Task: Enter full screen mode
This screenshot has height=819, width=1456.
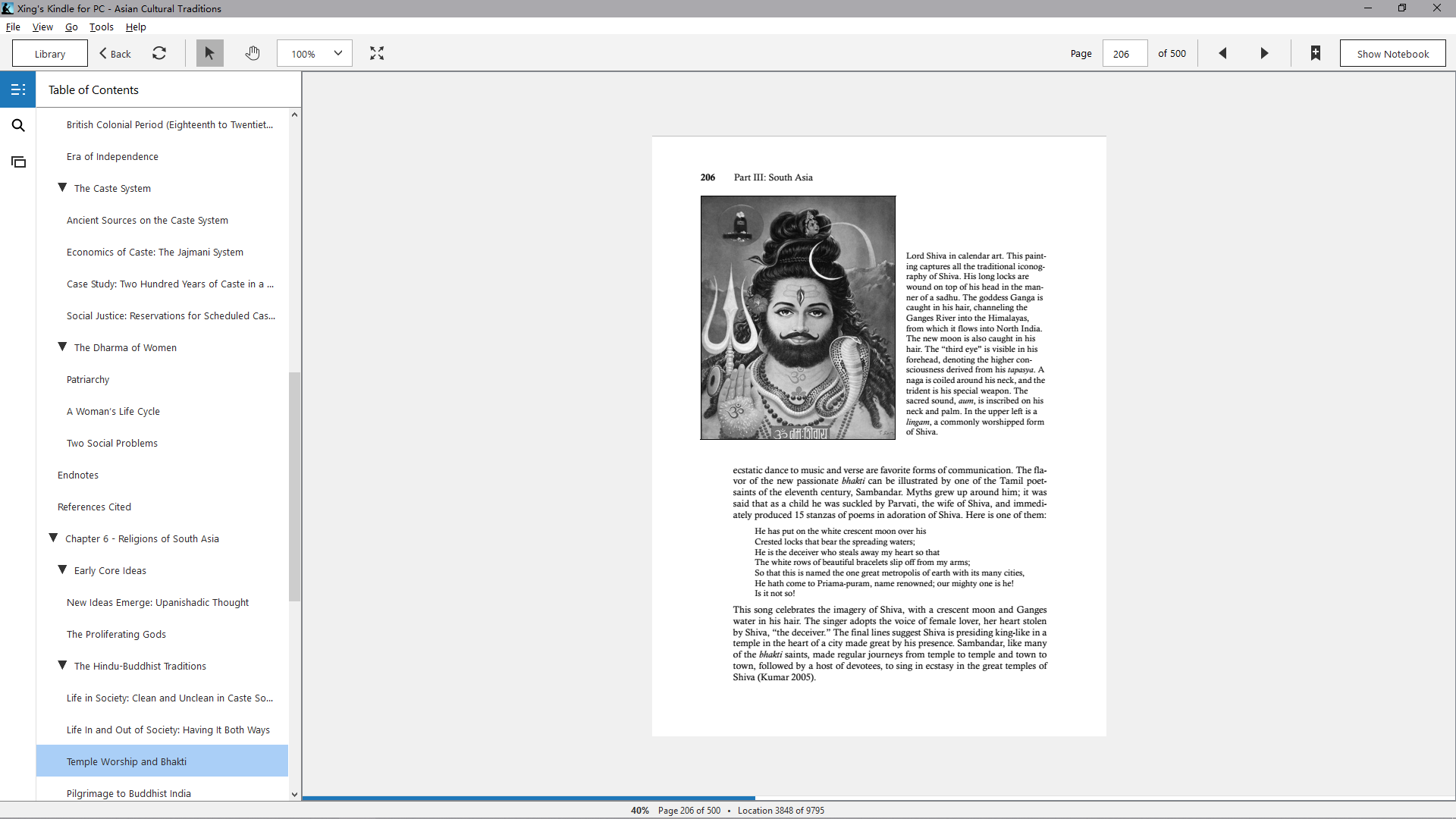Action: tap(377, 53)
